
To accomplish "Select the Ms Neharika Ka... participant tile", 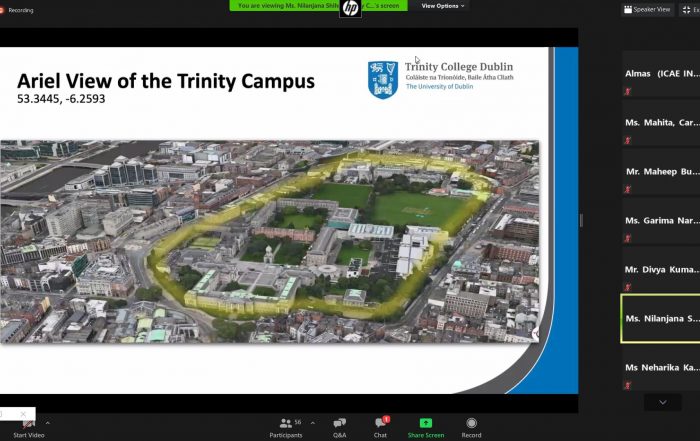I will coord(661,368).
